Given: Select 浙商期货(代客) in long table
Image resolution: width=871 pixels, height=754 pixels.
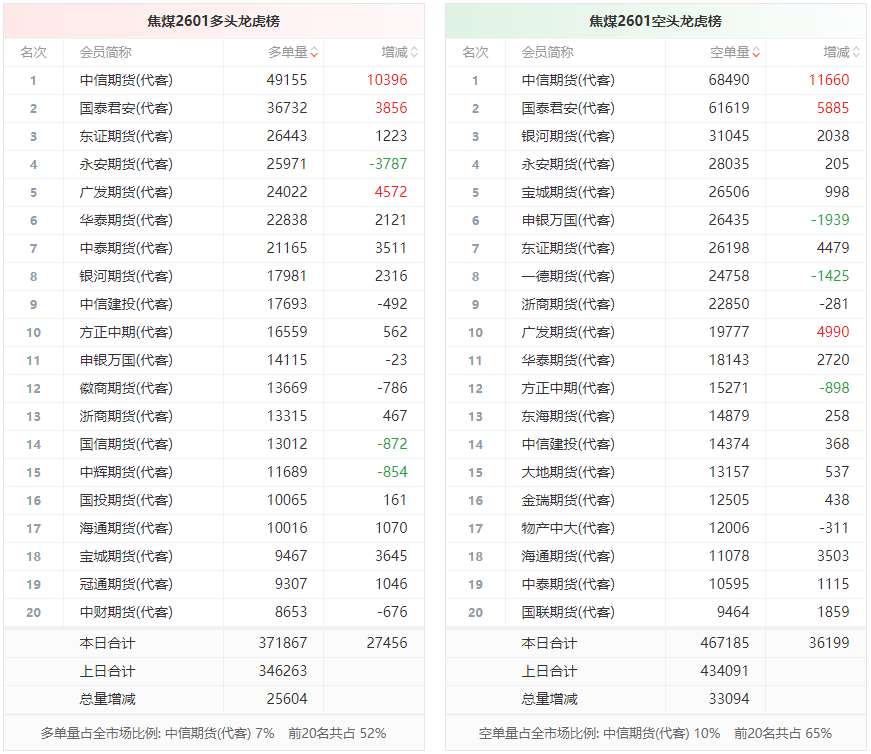Looking at the screenshot, I should [x=126, y=416].
